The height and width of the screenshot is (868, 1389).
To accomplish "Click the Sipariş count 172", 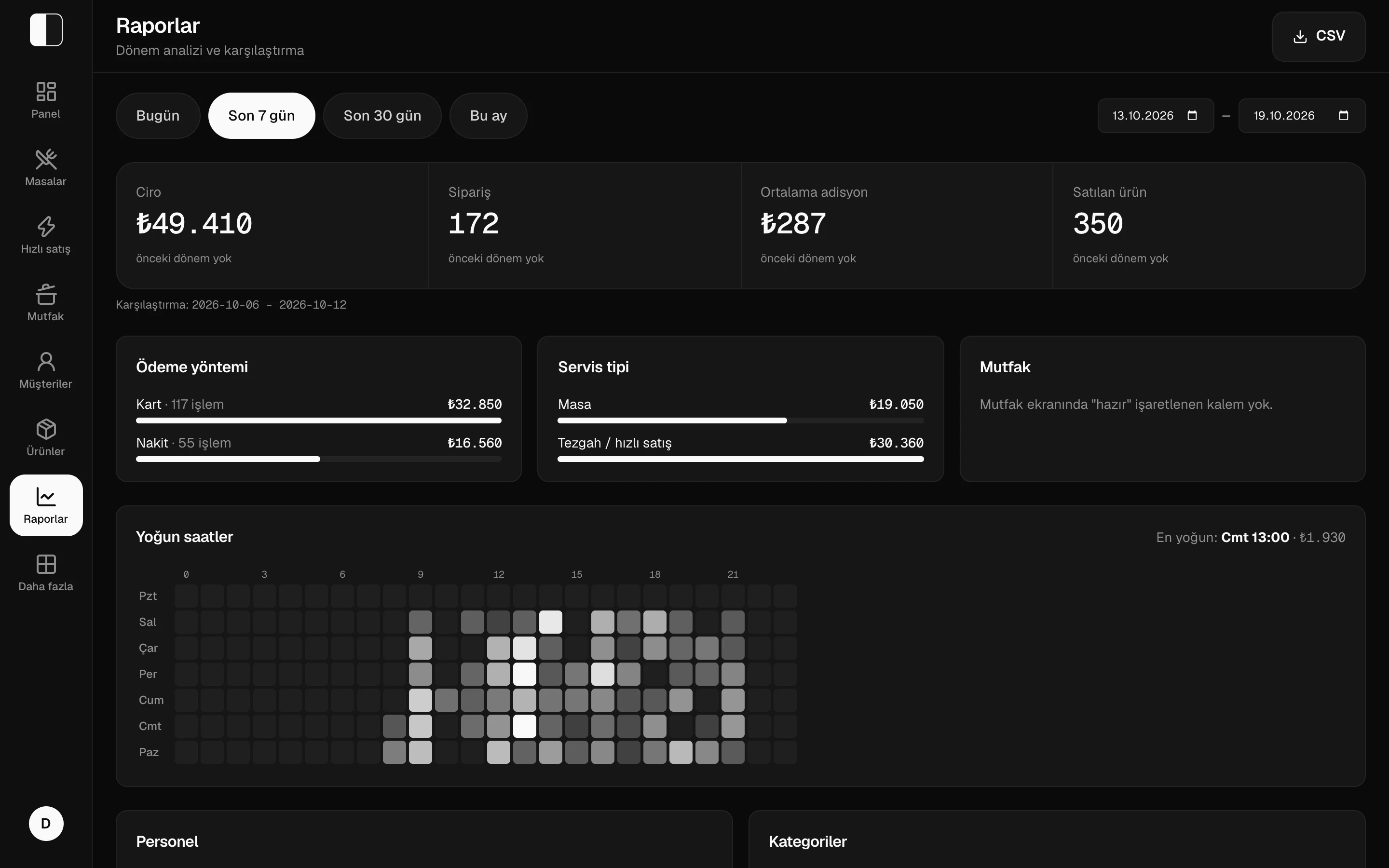I will (474, 223).
